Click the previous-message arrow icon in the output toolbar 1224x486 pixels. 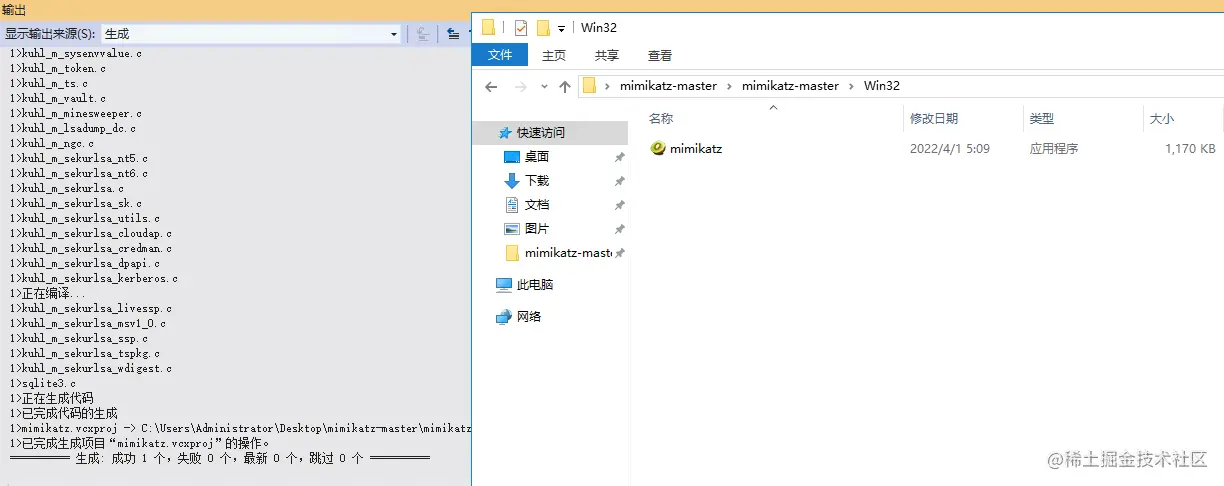(x=453, y=33)
